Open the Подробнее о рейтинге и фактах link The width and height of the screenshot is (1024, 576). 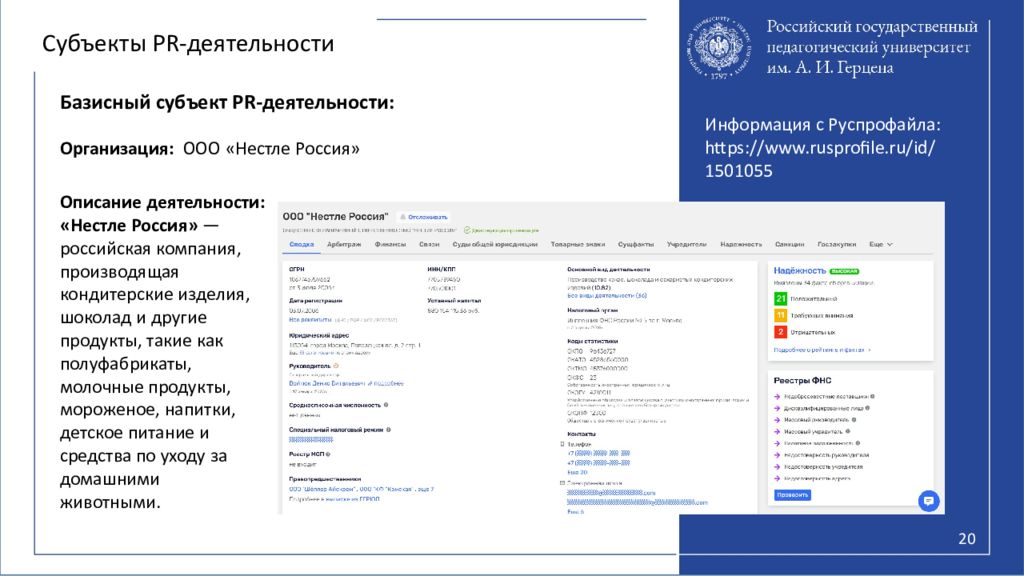tap(822, 350)
